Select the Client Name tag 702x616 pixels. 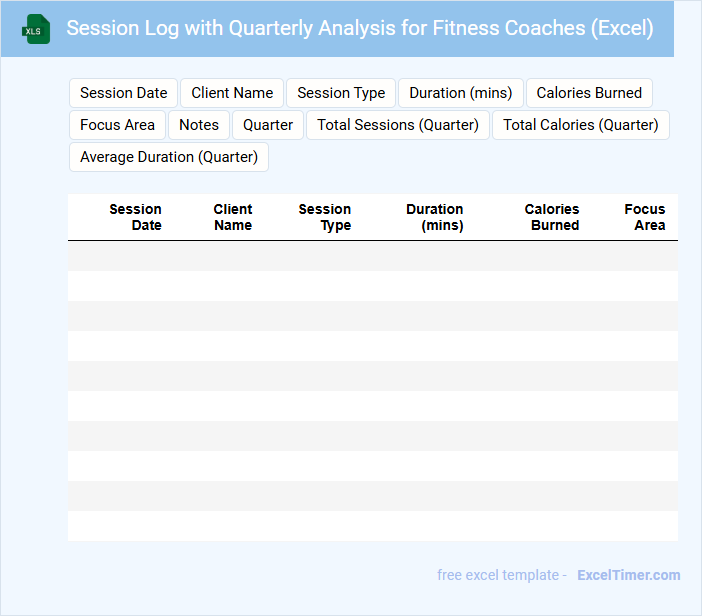point(232,93)
